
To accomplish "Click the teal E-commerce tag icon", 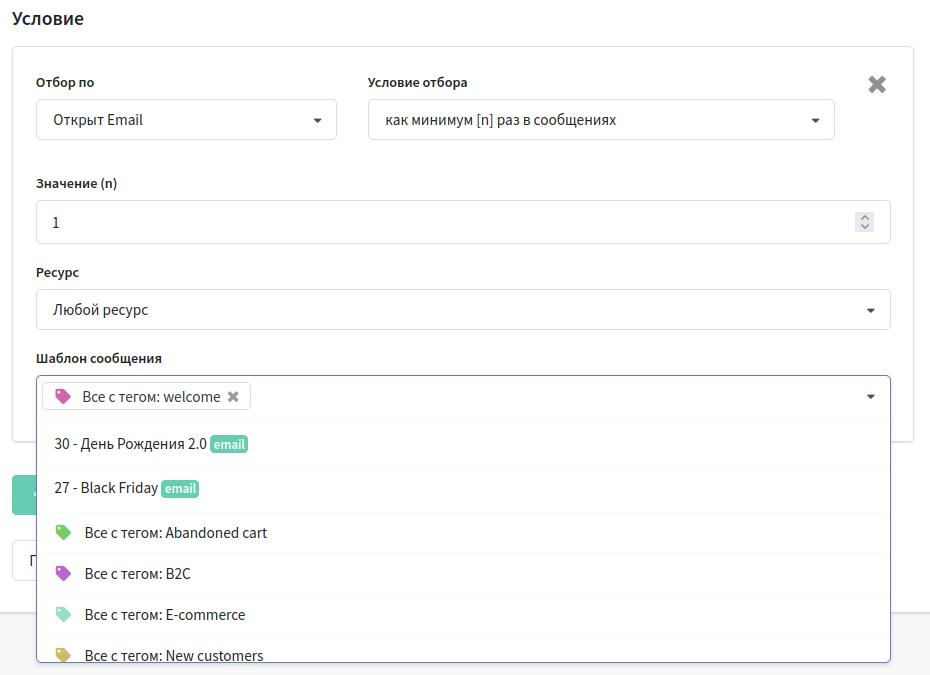I will click(x=63, y=614).
